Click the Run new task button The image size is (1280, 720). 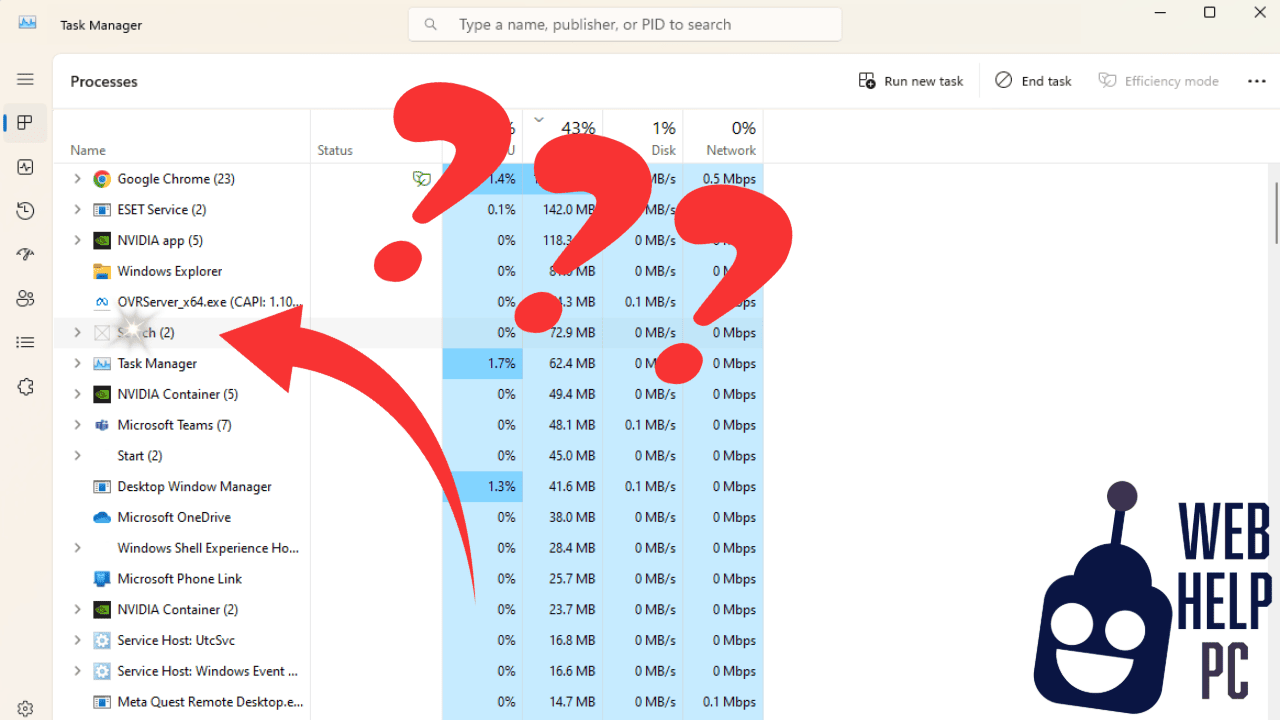(x=911, y=81)
